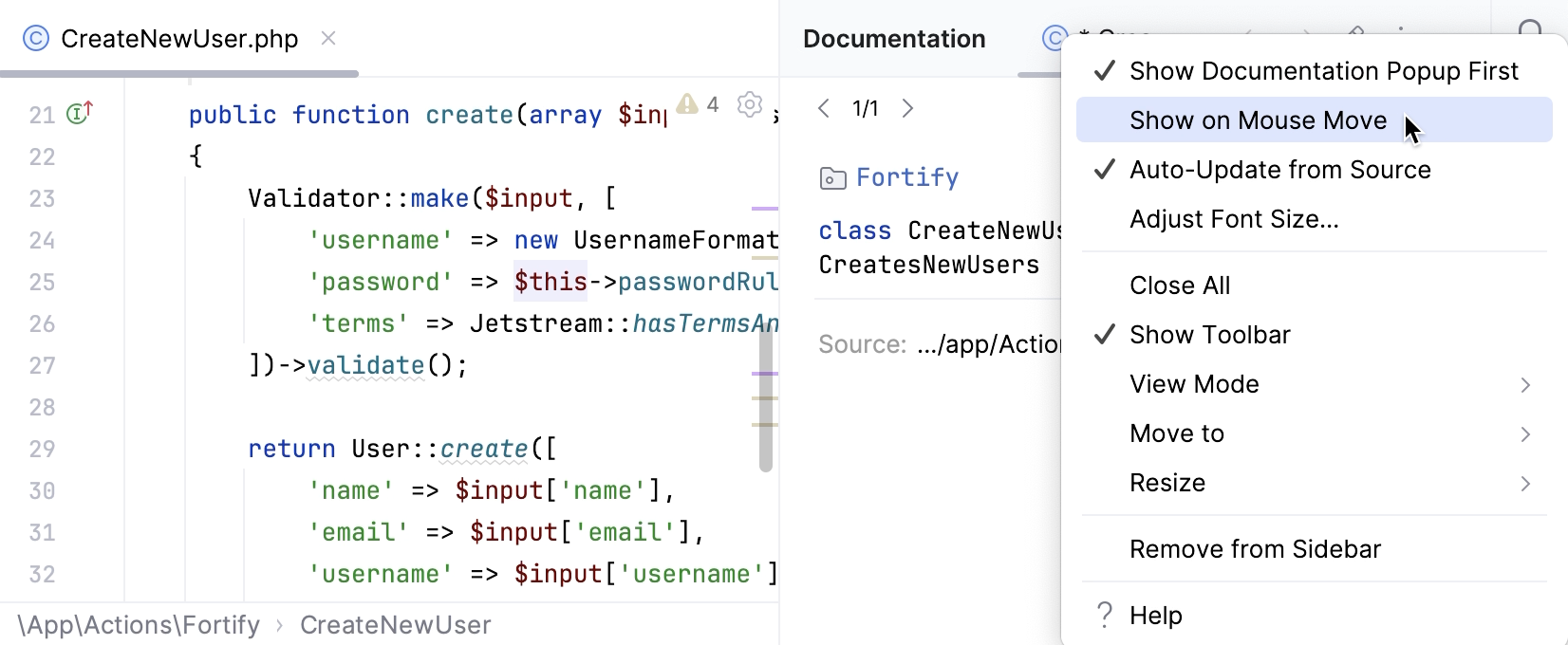Click the User class name on line 29

tap(381, 449)
